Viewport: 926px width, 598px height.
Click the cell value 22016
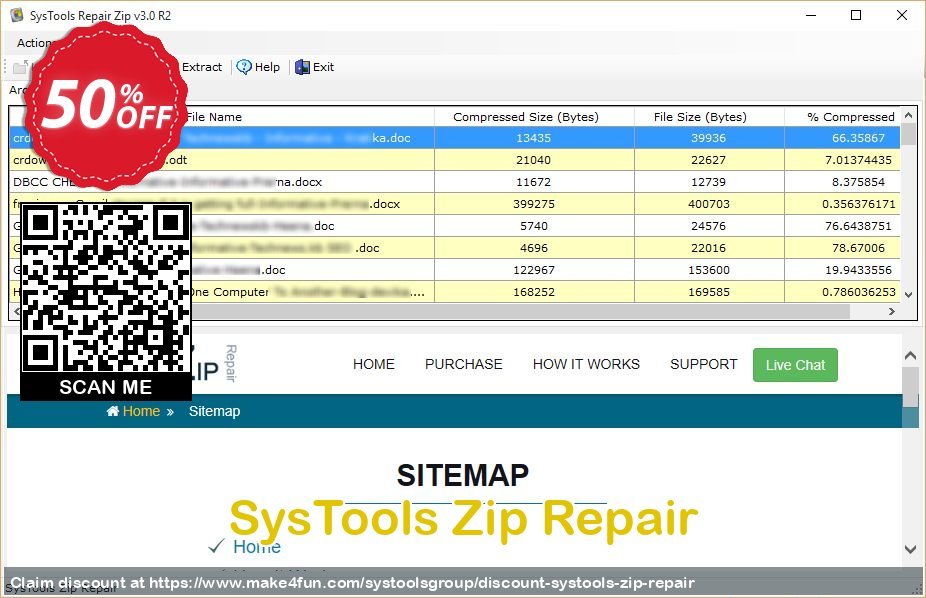(x=709, y=248)
